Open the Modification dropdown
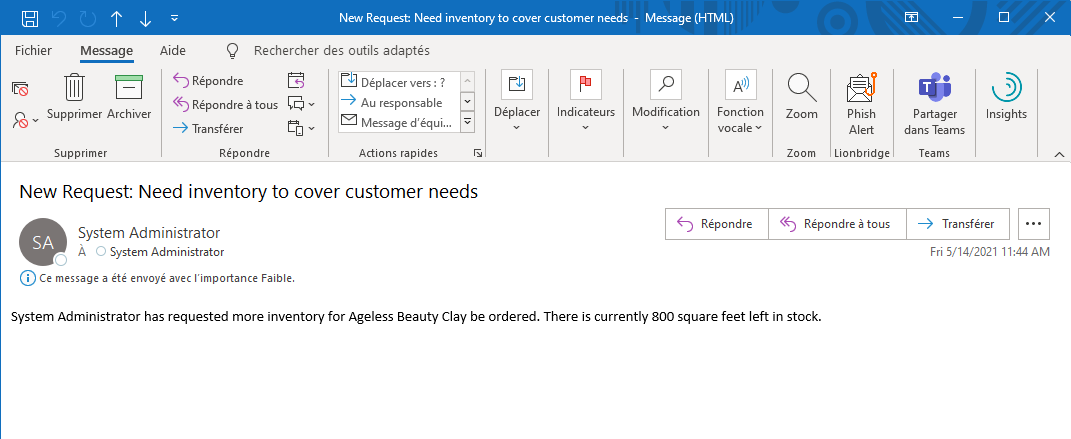The height and width of the screenshot is (439, 1071). [x=666, y=100]
